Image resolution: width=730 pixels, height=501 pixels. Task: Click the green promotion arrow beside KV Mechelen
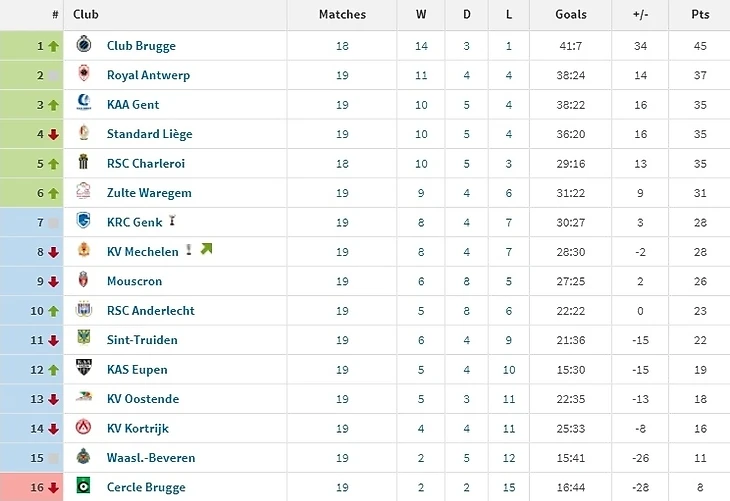(x=207, y=250)
